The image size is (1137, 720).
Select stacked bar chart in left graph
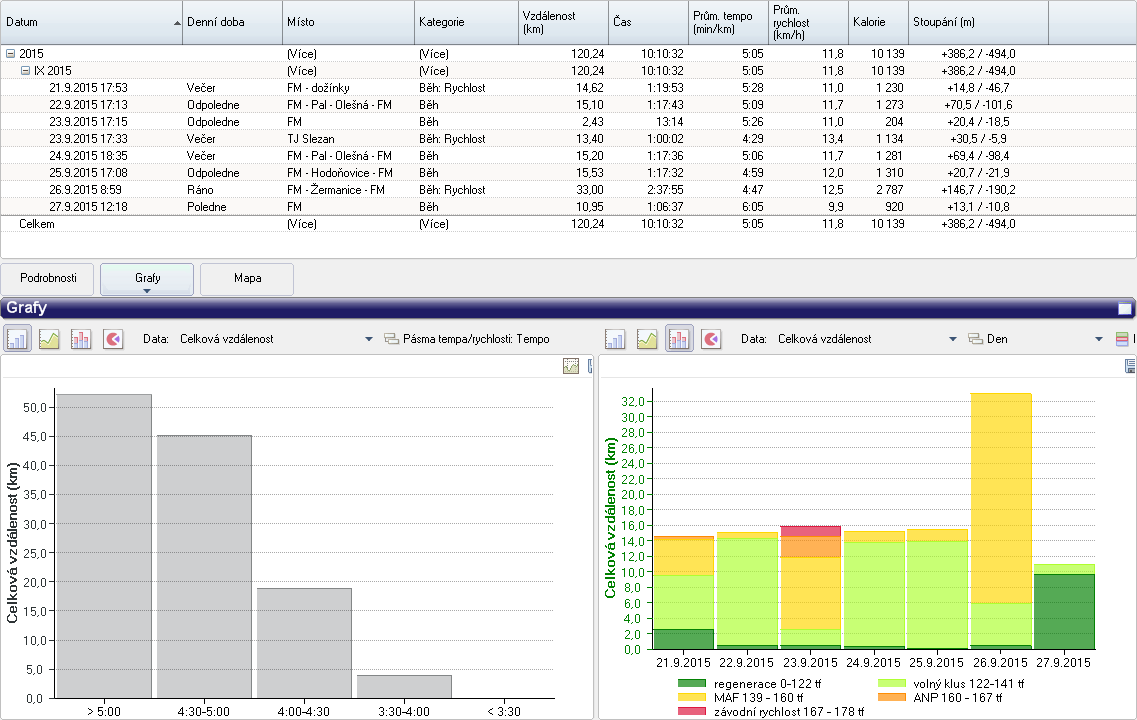81,339
